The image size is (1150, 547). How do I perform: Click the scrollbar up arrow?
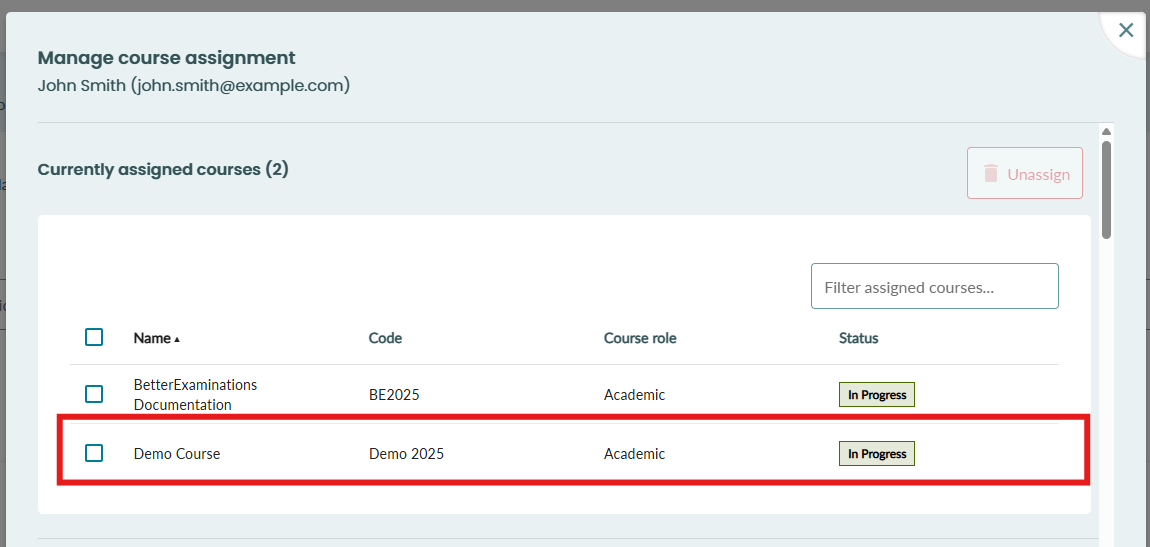[1107, 132]
